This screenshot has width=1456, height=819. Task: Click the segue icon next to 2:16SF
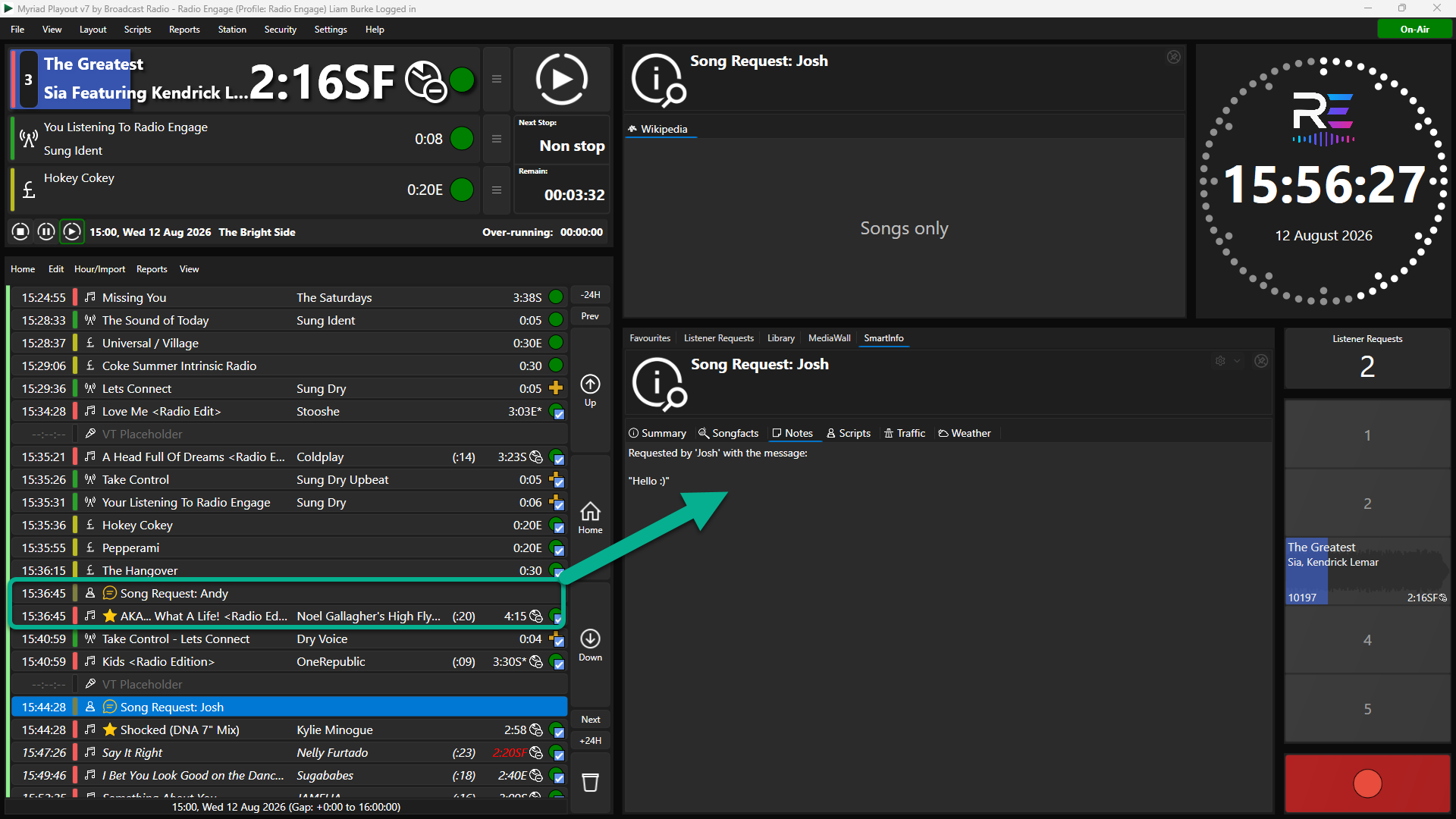tap(425, 81)
